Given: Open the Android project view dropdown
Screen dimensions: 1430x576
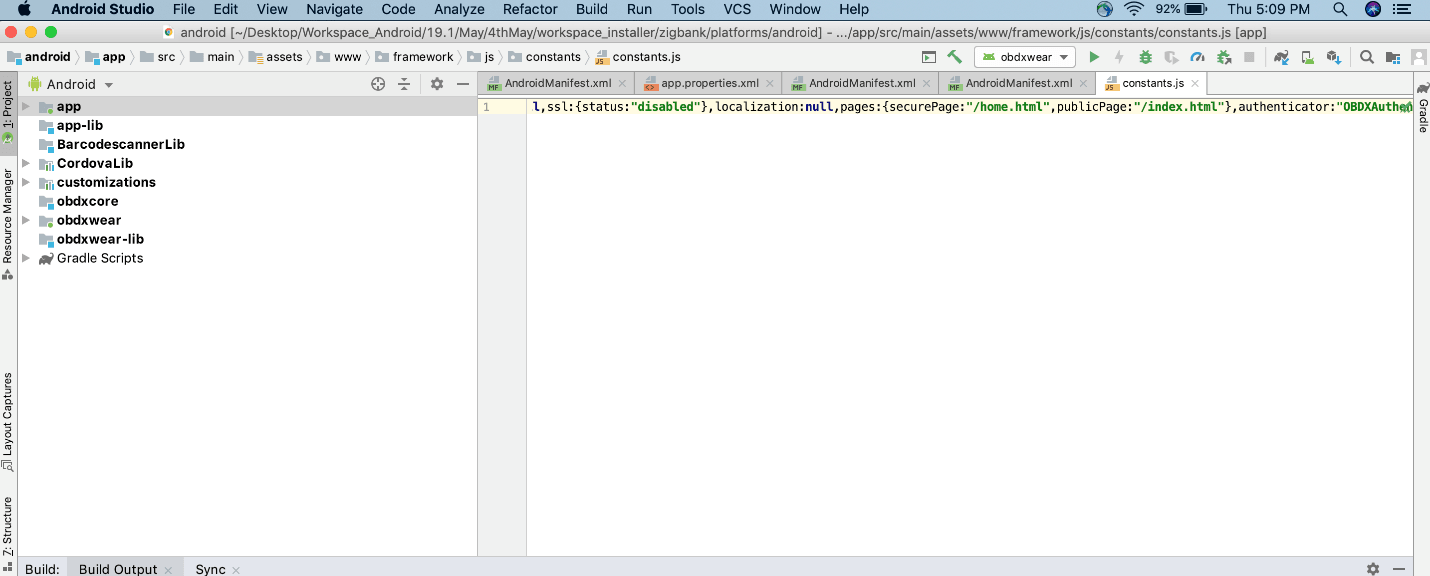Looking at the screenshot, I should [71, 84].
